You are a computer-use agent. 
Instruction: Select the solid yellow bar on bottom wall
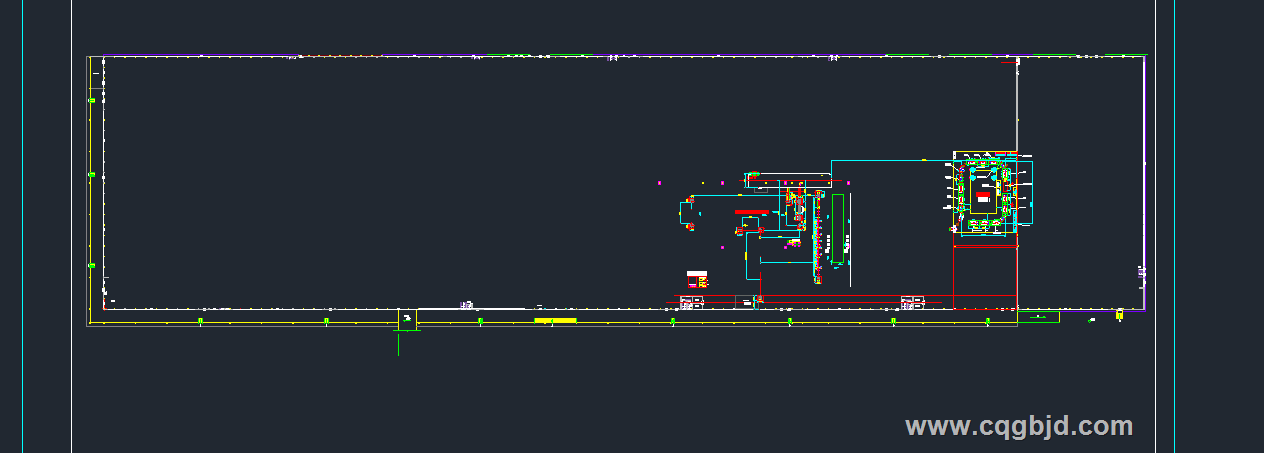pyautogui.click(x=555, y=320)
